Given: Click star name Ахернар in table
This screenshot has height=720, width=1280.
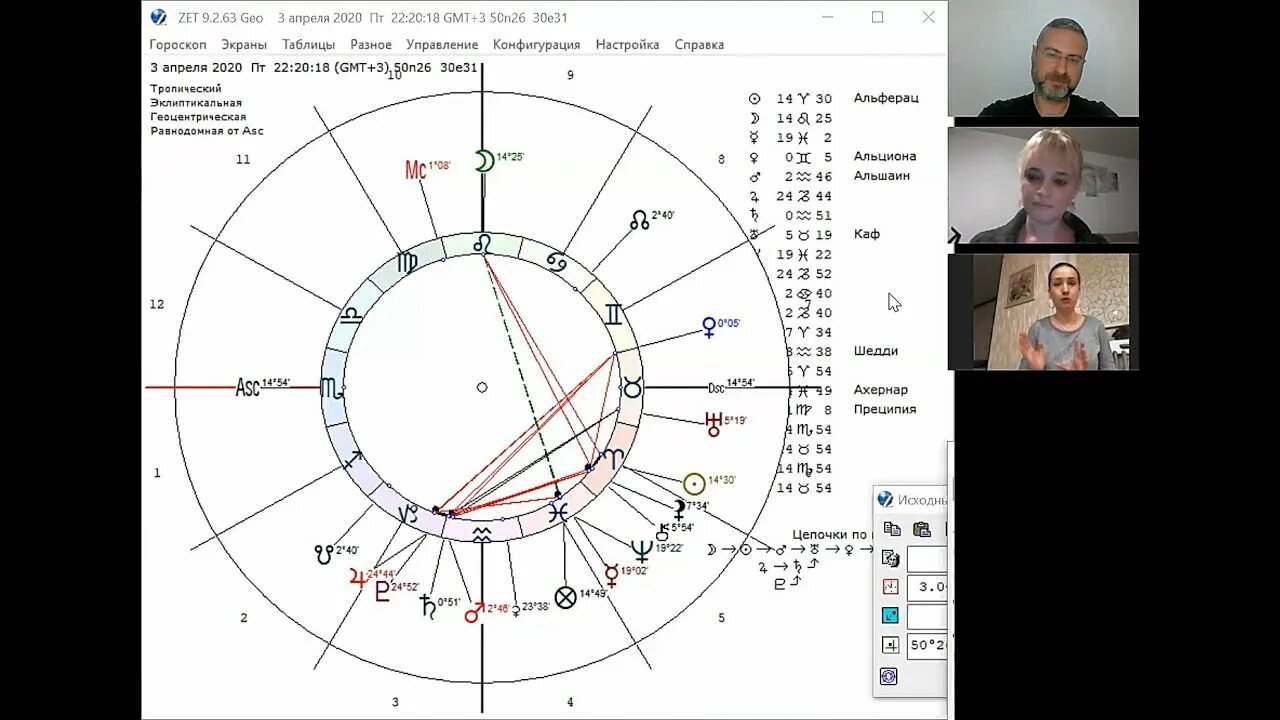Looking at the screenshot, I should pyautogui.click(x=881, y=390).
